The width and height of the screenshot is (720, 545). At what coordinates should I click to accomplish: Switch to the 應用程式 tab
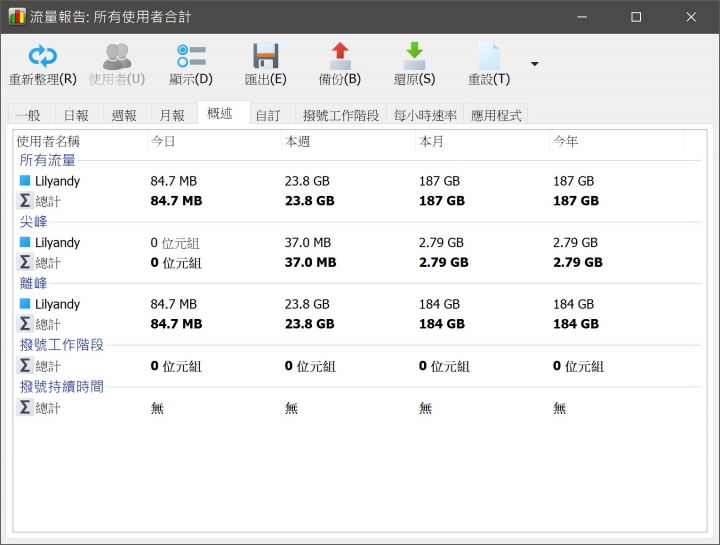[496, 115]
